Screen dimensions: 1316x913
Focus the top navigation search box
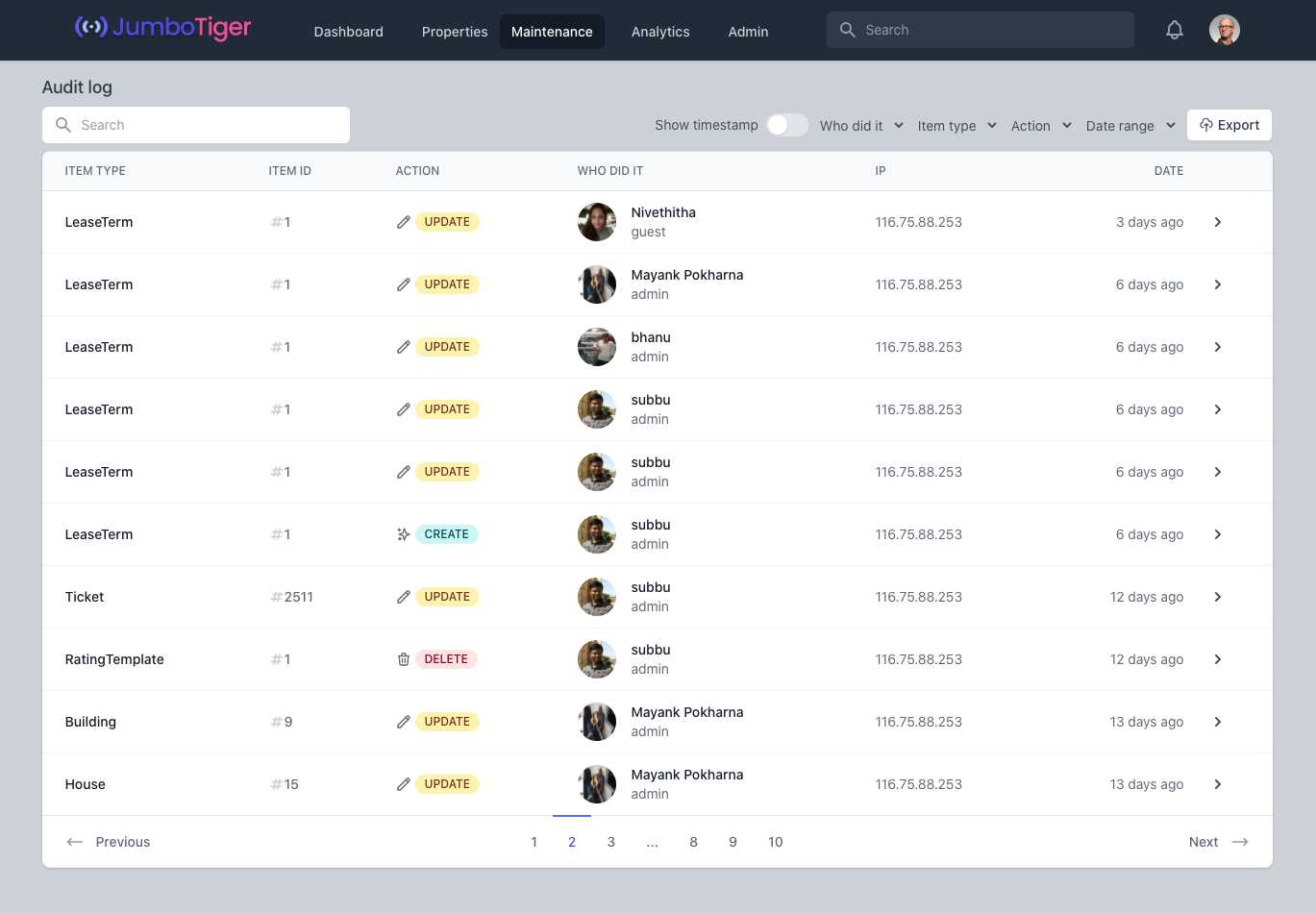click(981, 30)
